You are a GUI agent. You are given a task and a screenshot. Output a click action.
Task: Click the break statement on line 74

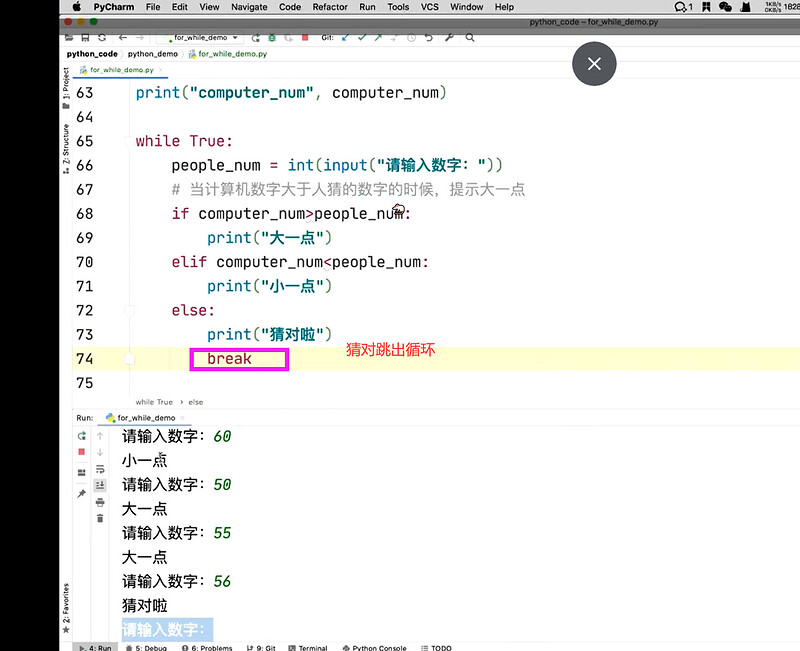coord(229,359)
